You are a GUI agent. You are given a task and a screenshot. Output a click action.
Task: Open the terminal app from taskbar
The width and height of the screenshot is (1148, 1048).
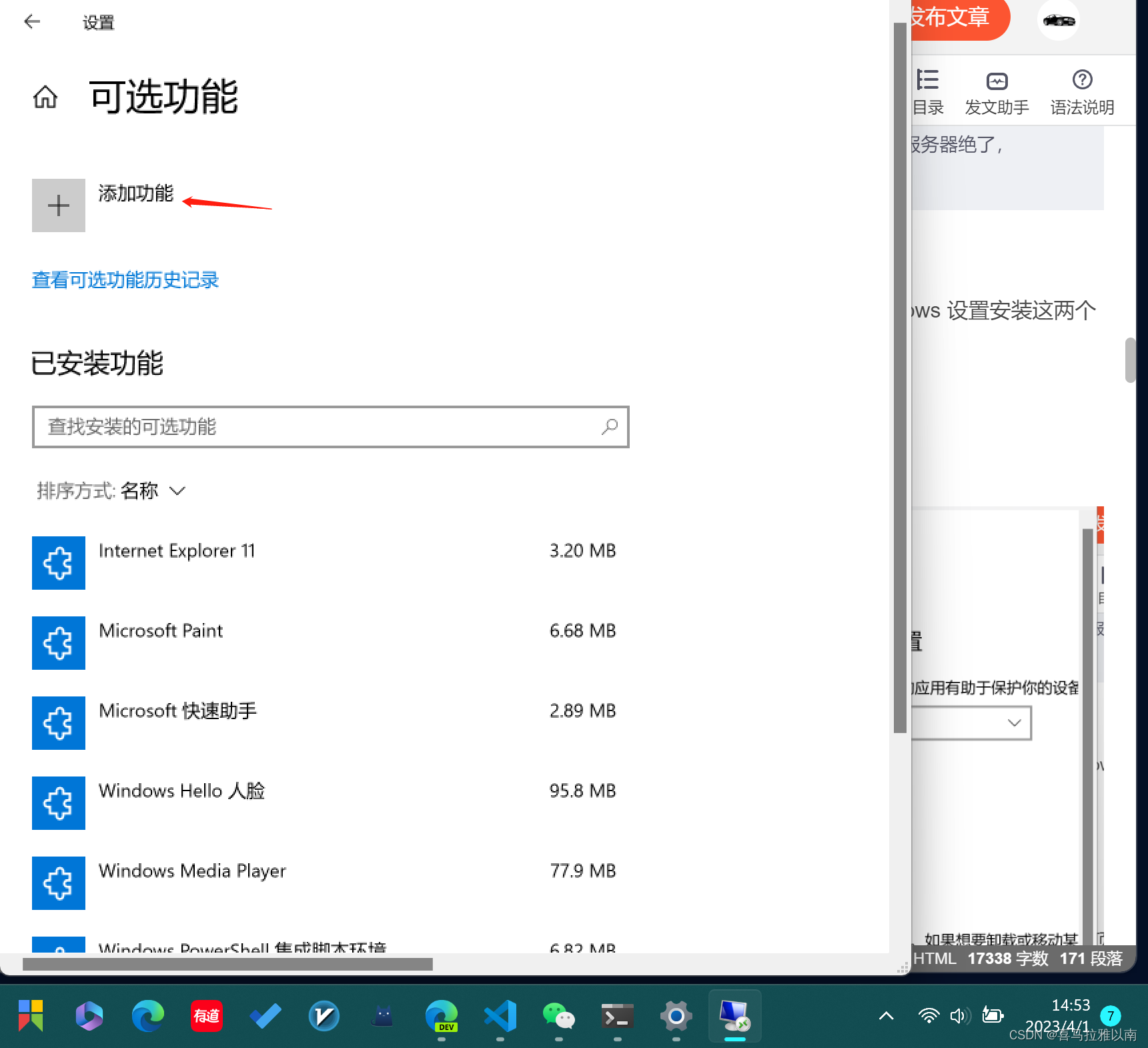pyautogui.click(x=618, y=1016)
